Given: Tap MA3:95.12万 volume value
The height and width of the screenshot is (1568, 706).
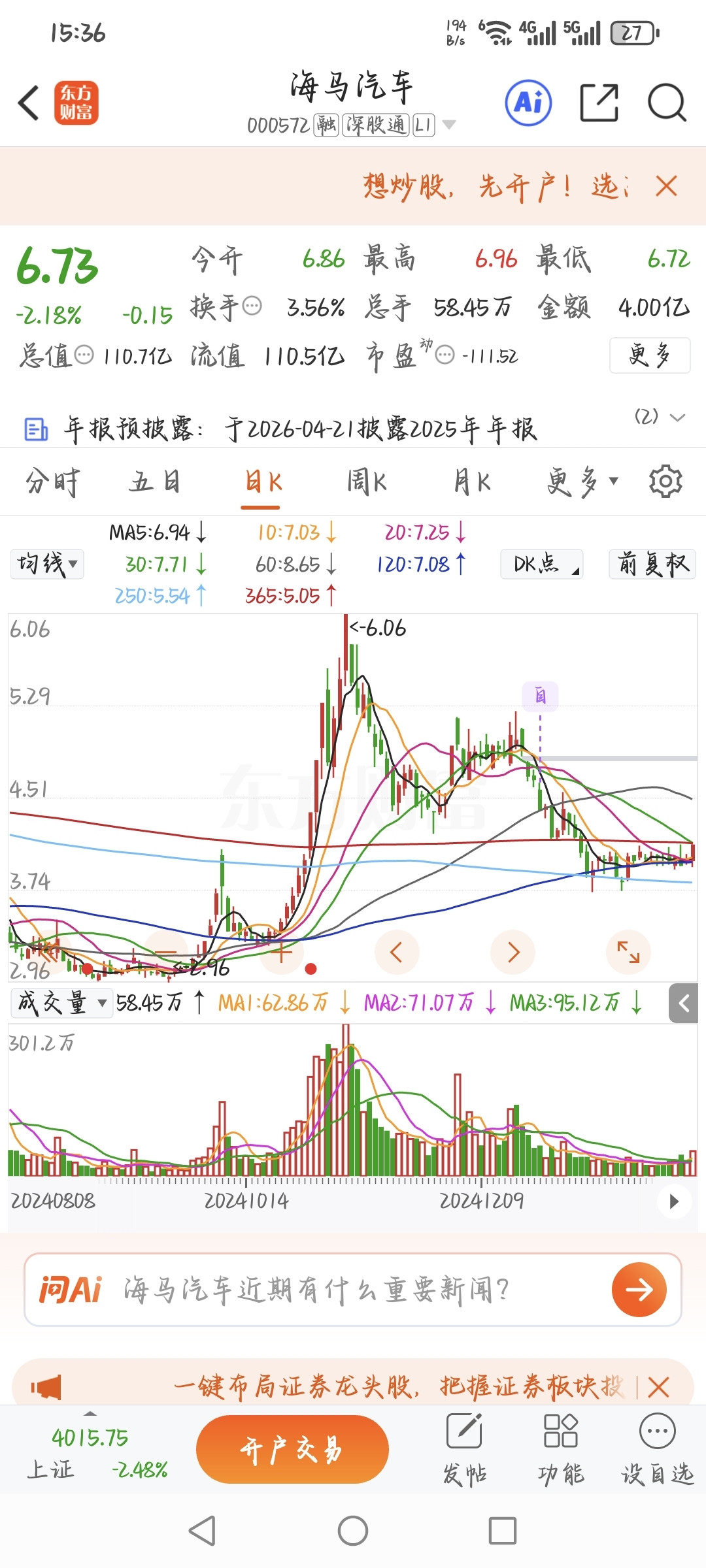Looking at the screenshot, I should (575, 1003).
